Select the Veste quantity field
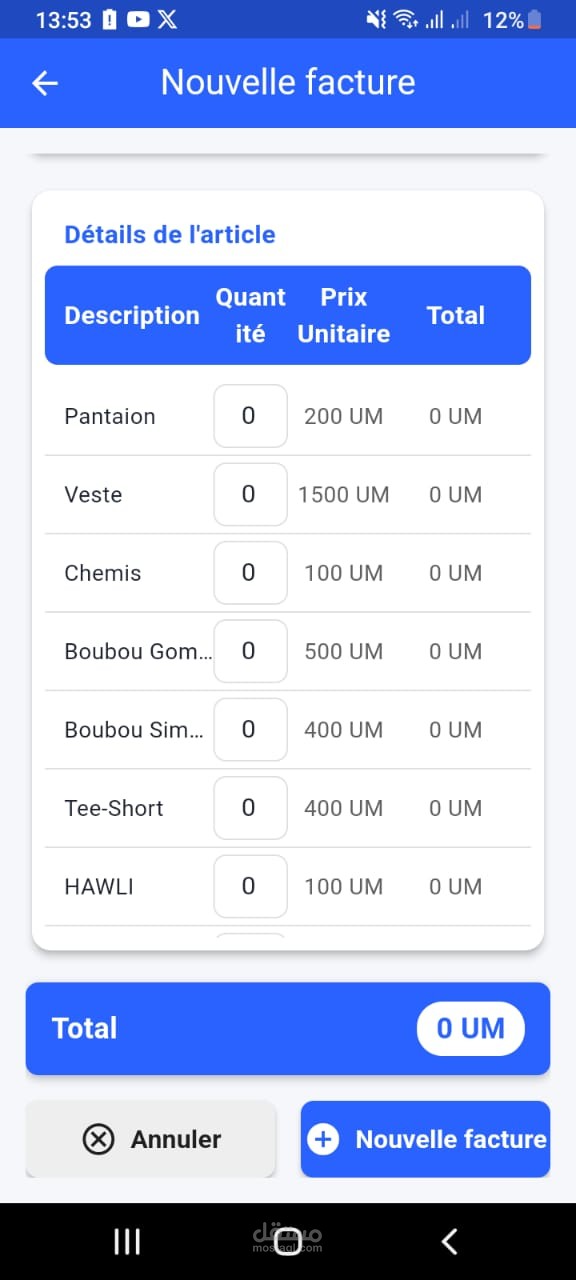This screenshot has height=1280, width=576. [x=250, y=494]
